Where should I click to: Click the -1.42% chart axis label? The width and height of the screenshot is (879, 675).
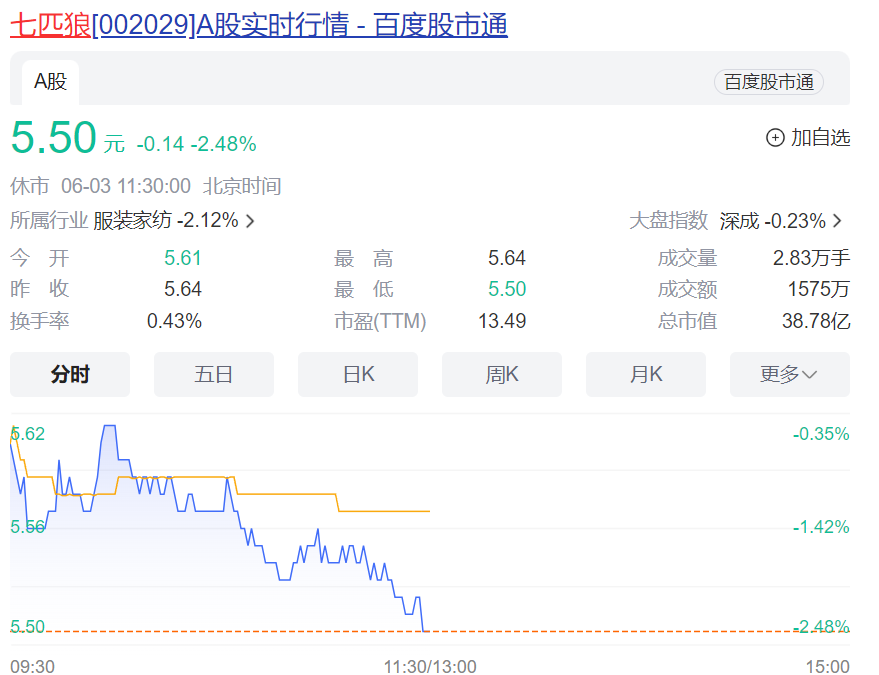pyautogui.click(x=821, y=527)
